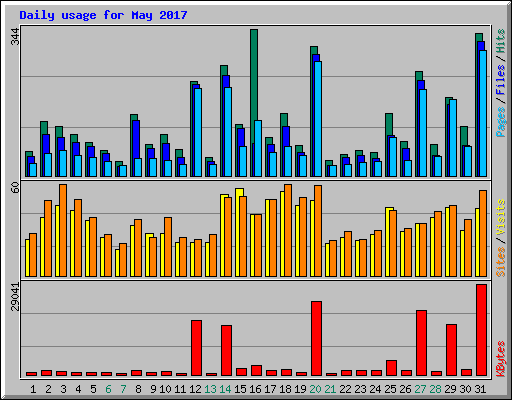512x400 pixels.
Task: Click day label 30 on the bottom axis
Action: pos(465,389)
